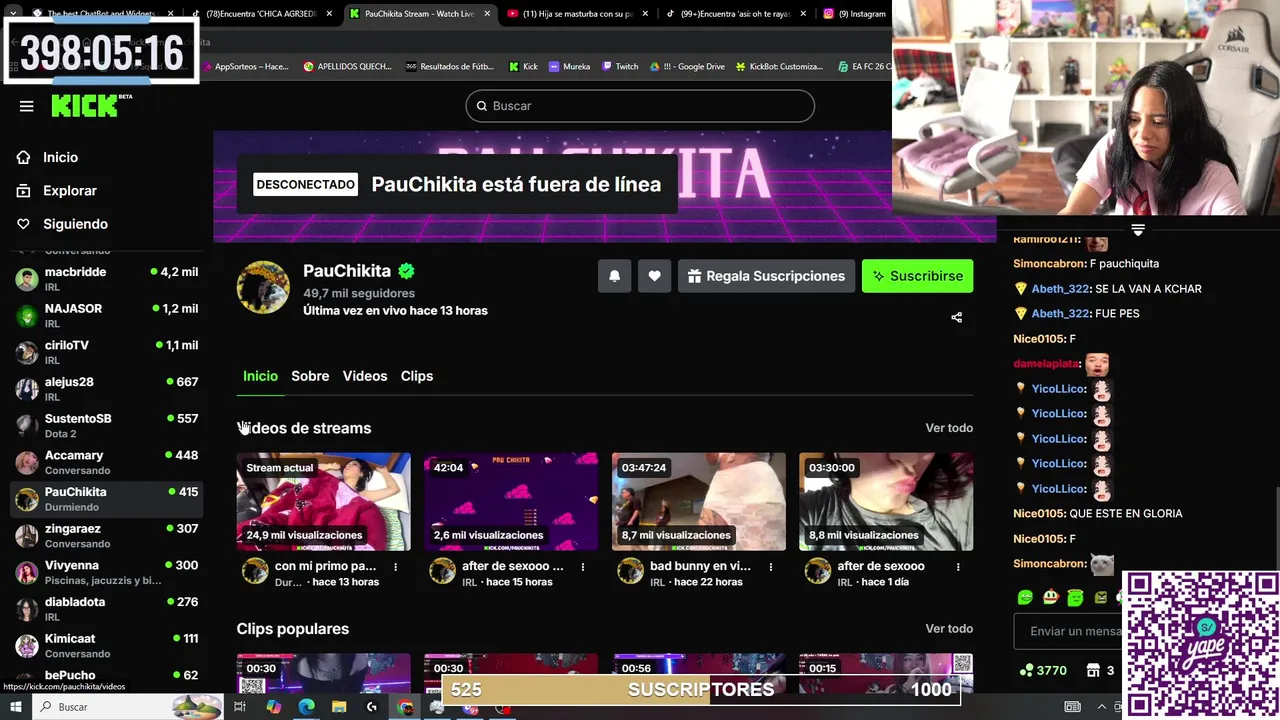The image size is (1280, 720).
Task: Switch to the YouTube '(11) Hija se...' tab
Action: [577, 14]
